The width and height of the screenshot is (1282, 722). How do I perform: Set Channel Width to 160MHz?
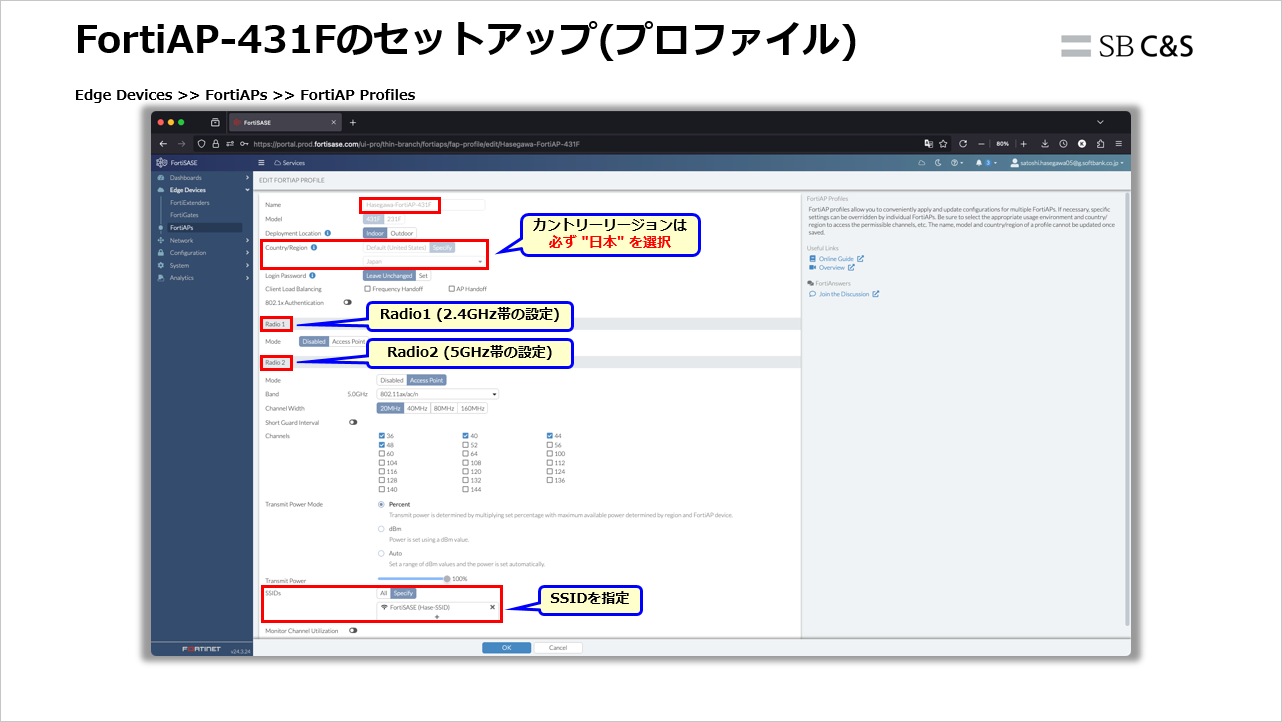click(x=473, y=408)
